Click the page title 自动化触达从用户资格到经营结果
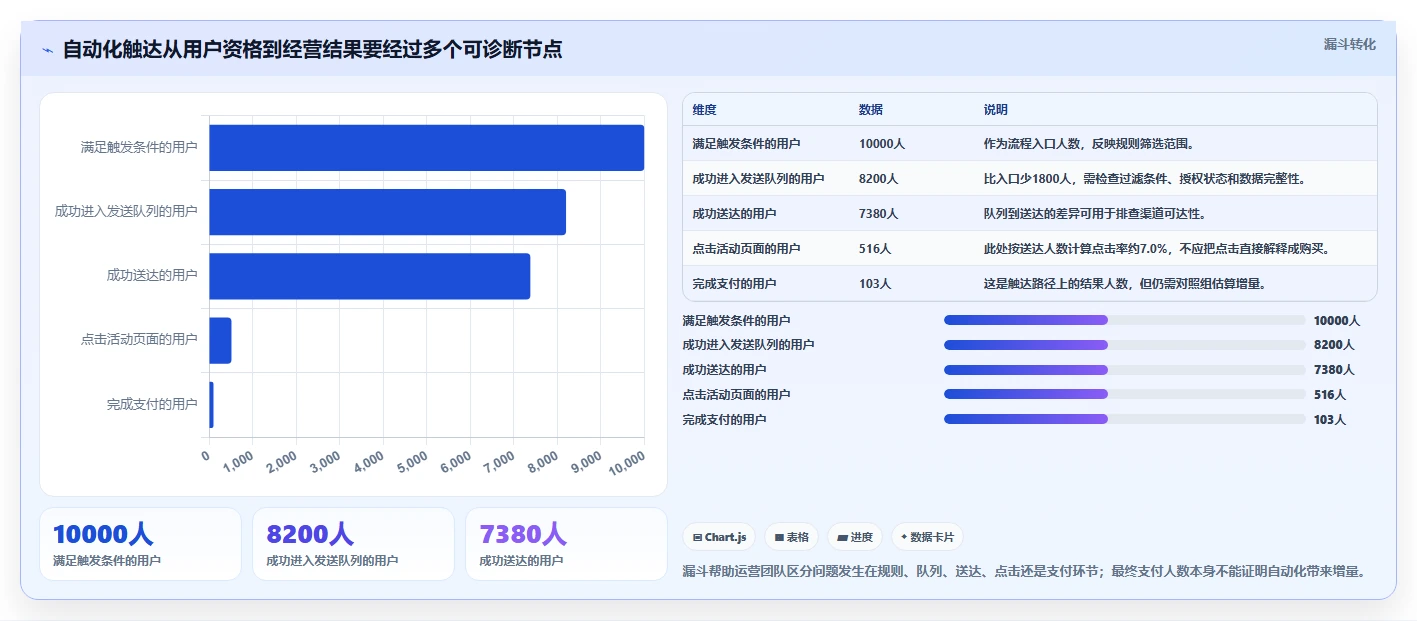1417x621 pixels. [x=312, y=49]
